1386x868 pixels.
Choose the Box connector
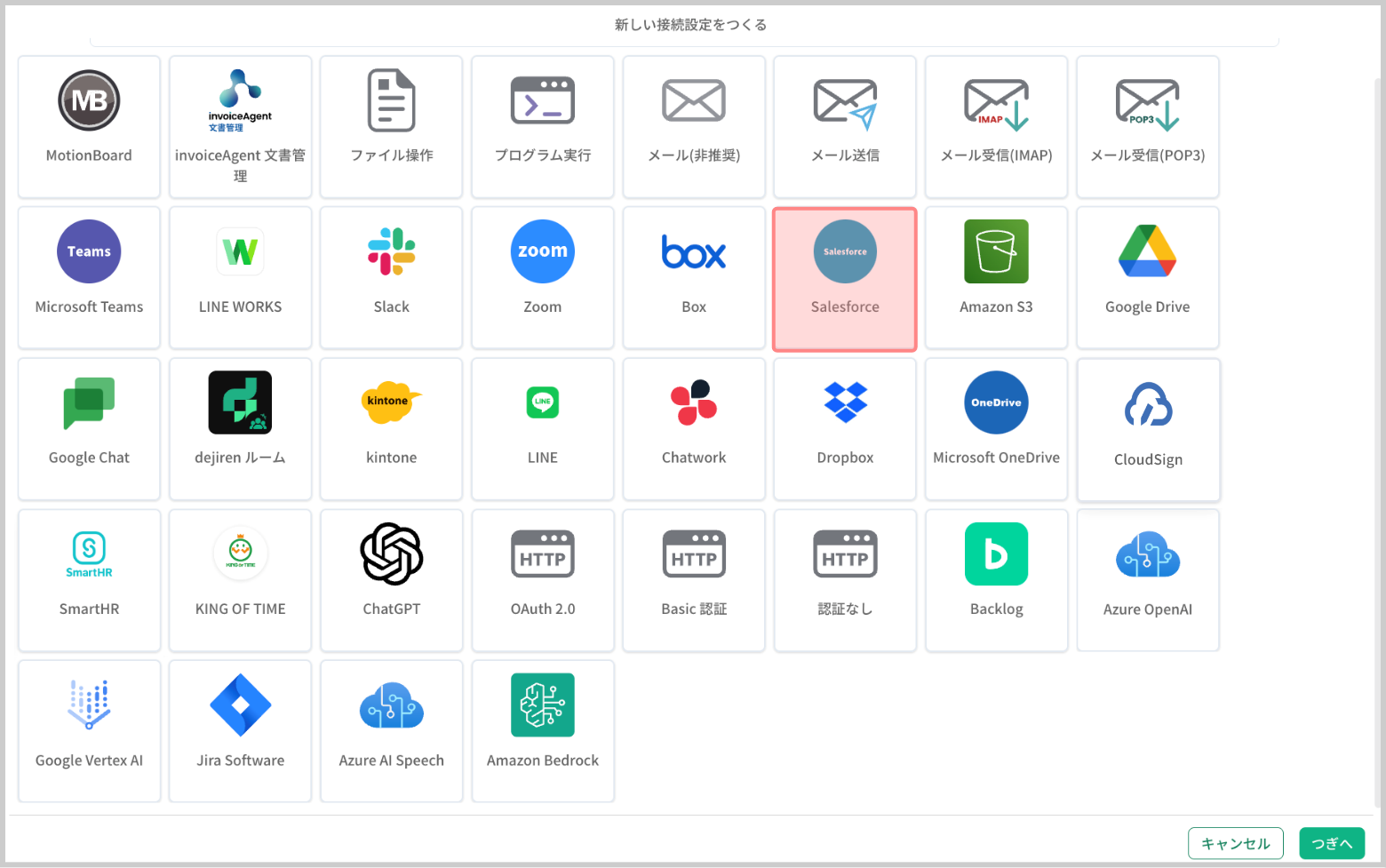[694, 278]
